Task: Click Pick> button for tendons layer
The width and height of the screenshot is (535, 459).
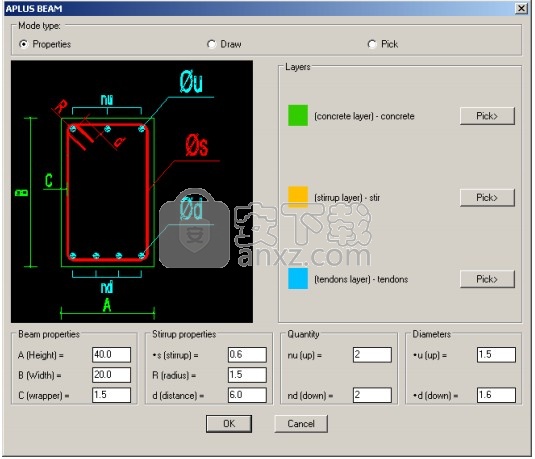Action: click(487, 279)
